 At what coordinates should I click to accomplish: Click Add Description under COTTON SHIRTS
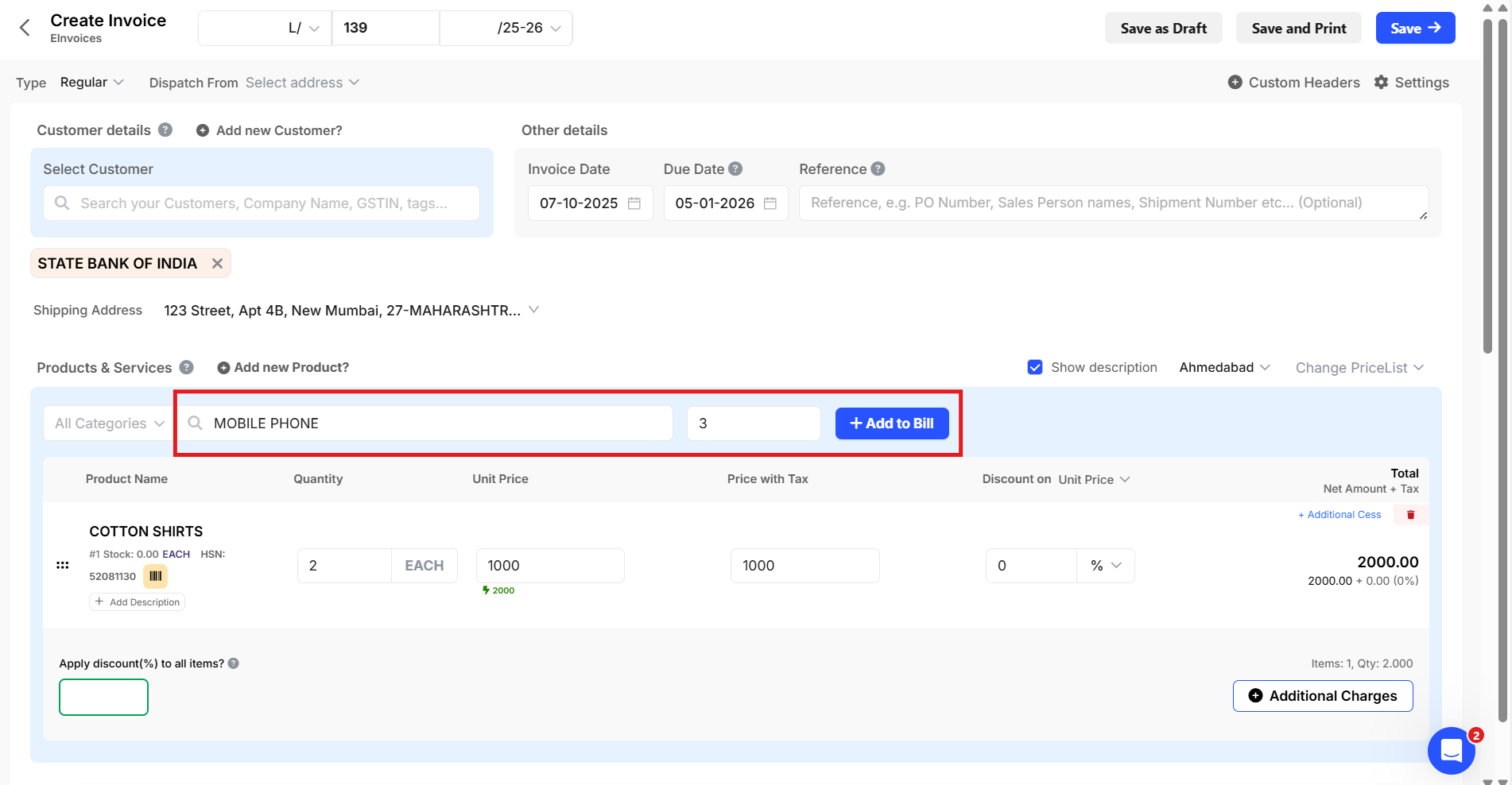point(138,602)
